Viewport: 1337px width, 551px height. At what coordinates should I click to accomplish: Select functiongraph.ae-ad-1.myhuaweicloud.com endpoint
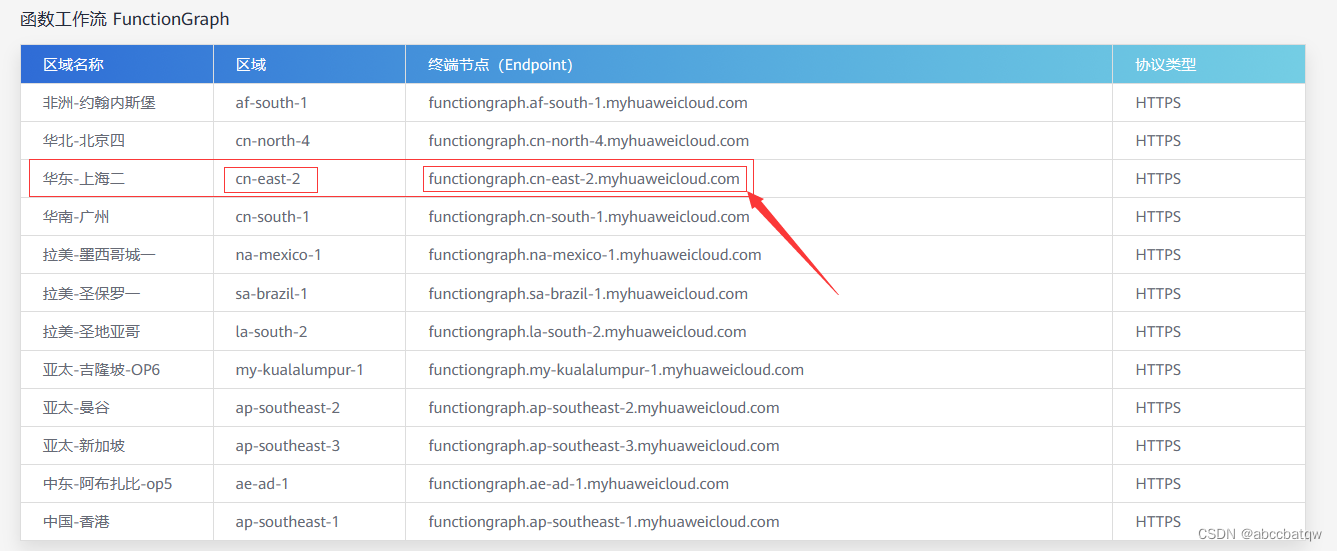point(579,484)
